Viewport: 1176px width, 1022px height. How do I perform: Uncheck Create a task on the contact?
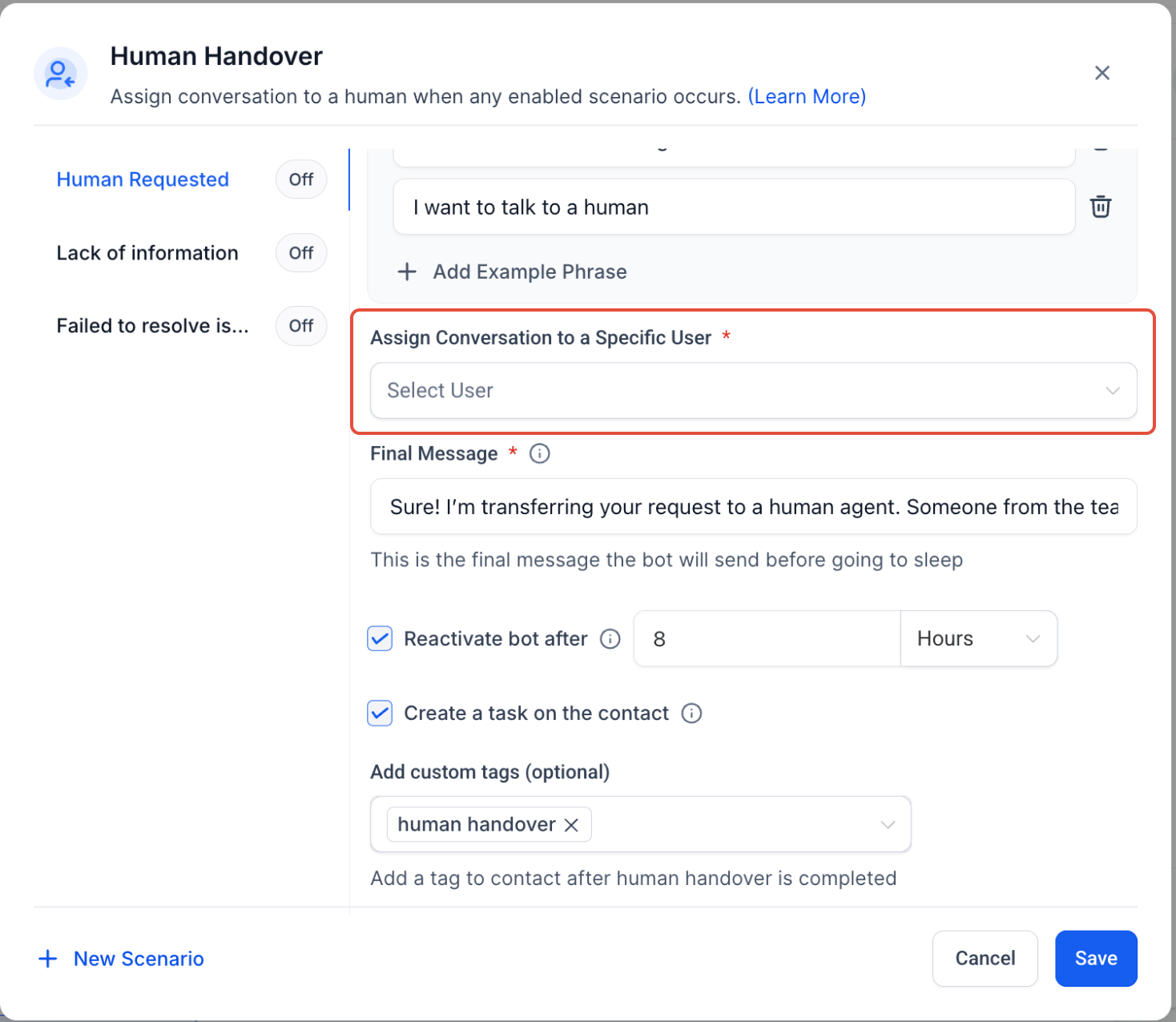pos(380,714)
